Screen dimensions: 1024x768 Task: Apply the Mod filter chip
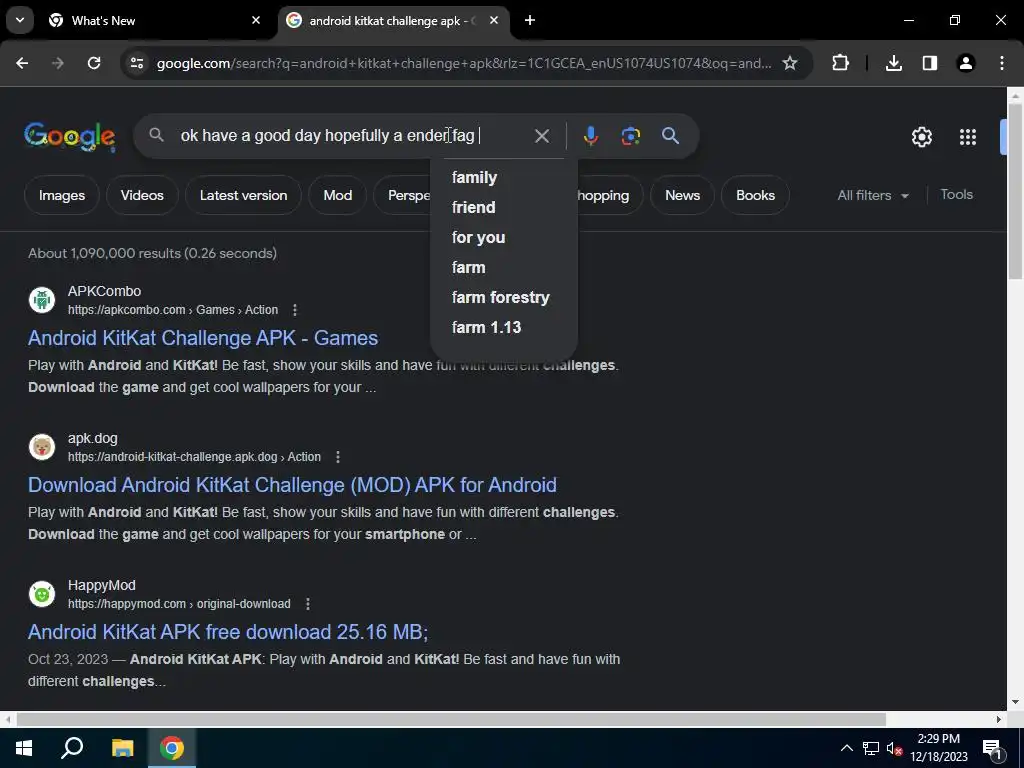(x=338, y=195)
